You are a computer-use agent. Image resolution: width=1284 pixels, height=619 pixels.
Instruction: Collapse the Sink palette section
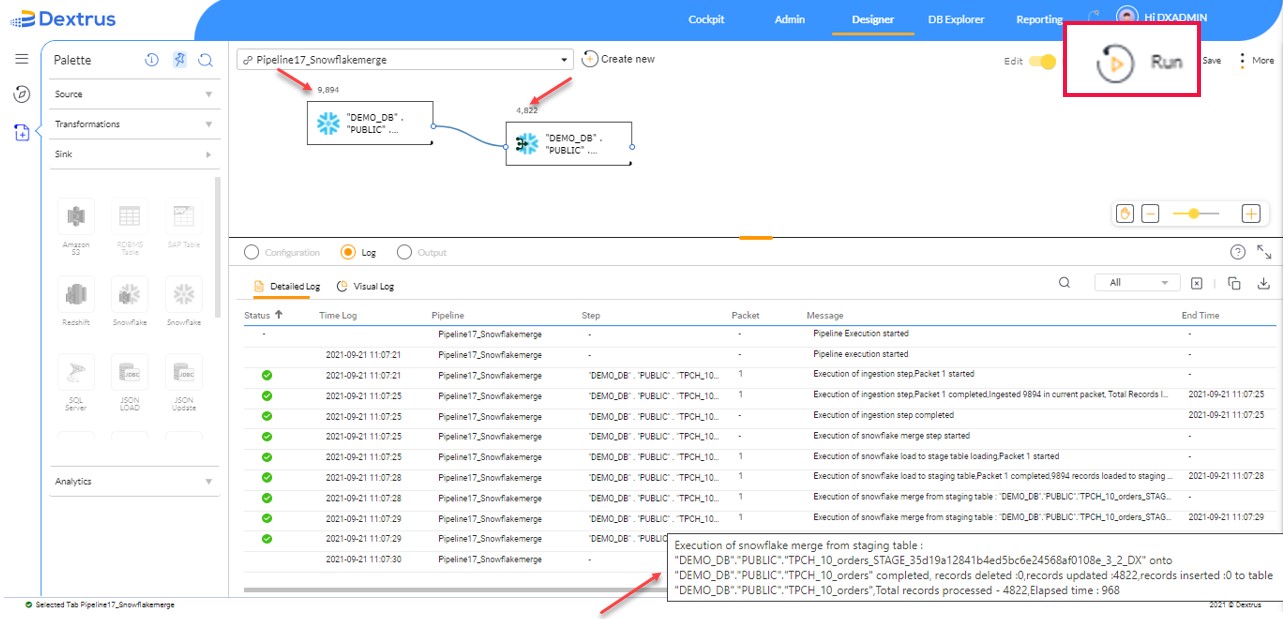[135, 154]
